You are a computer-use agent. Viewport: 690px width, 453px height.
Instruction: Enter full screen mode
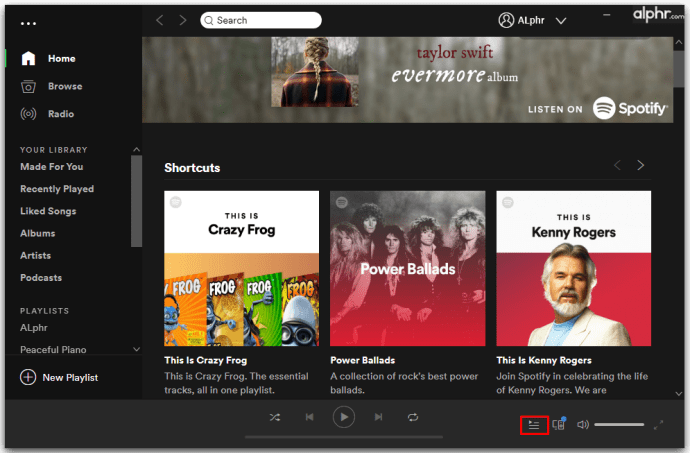(658, 425)
